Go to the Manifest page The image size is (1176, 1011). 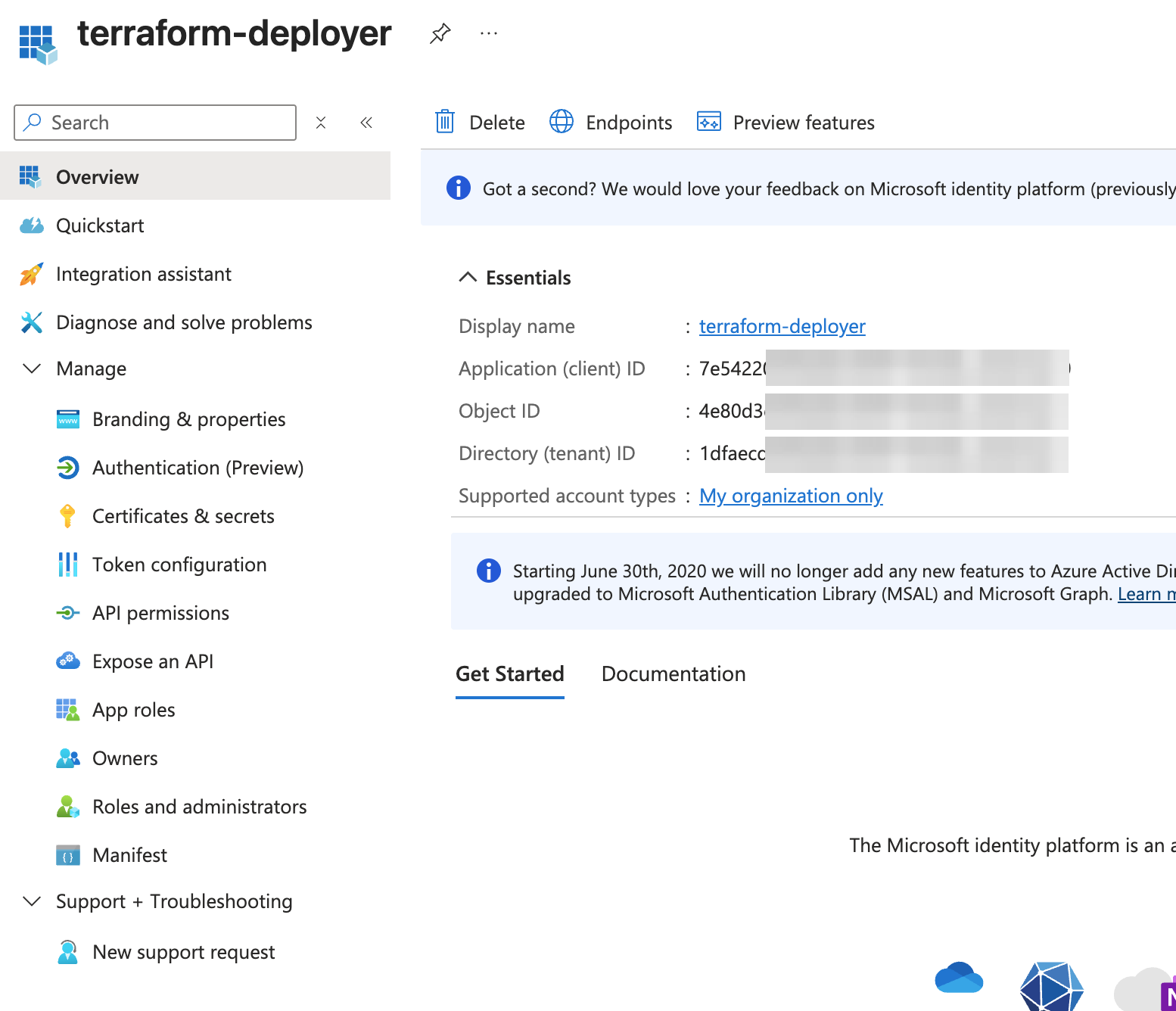(129, 855)
